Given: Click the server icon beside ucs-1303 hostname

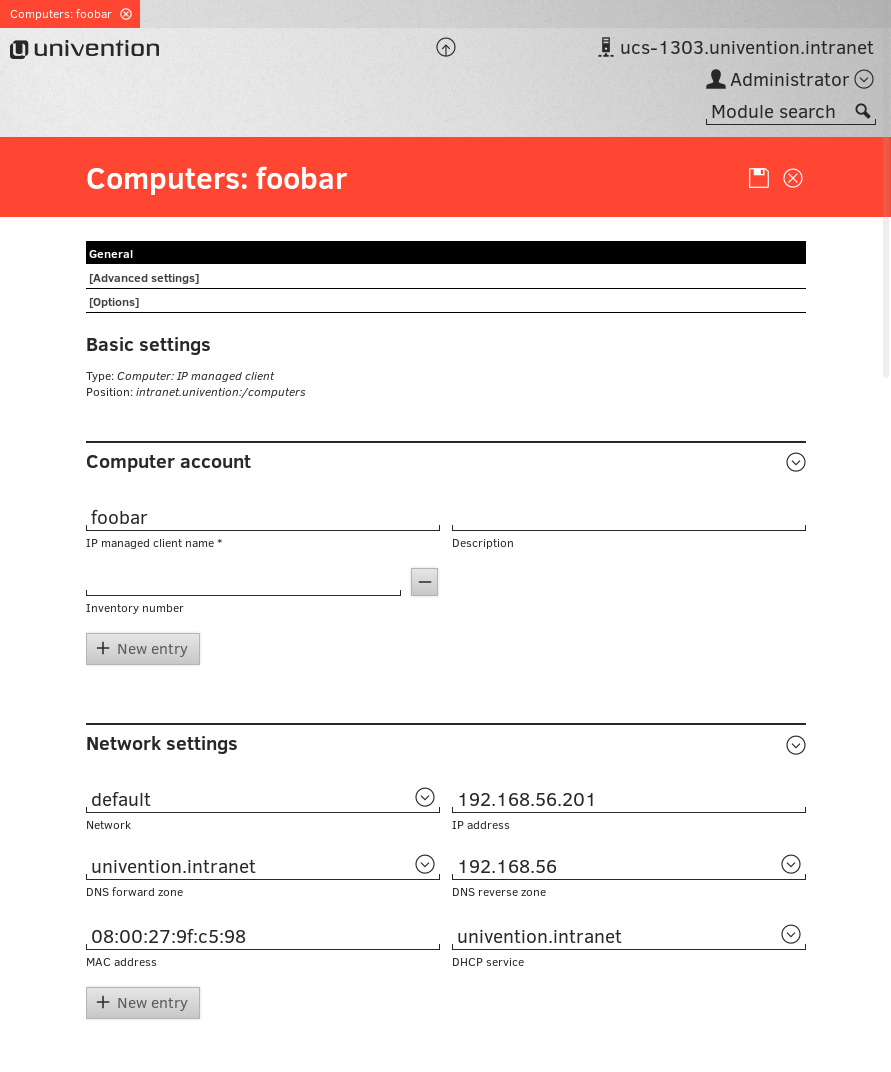Looking at the screenshot, I should 605,47.
